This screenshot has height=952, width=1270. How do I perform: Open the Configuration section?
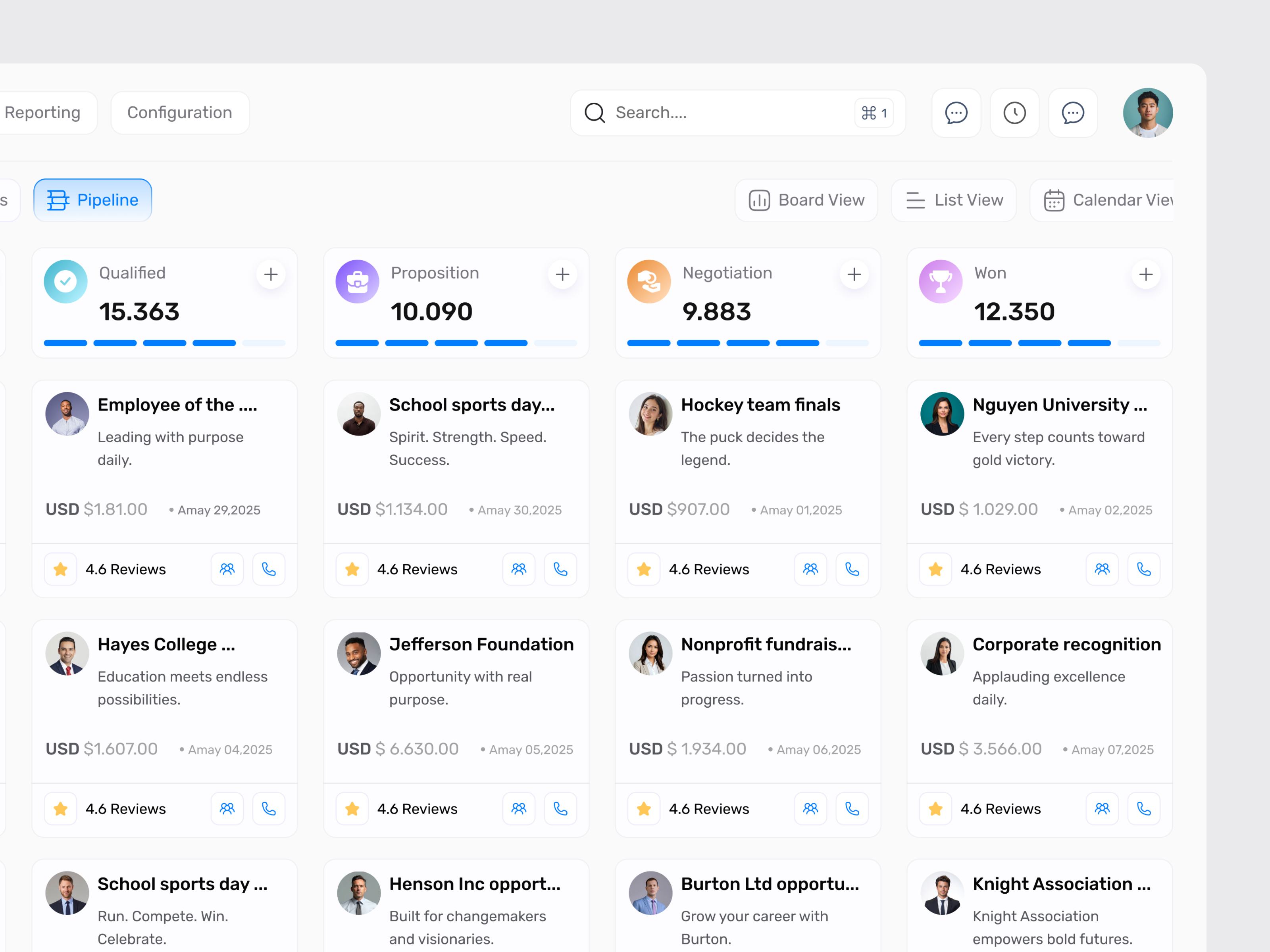tap(180, 112)
